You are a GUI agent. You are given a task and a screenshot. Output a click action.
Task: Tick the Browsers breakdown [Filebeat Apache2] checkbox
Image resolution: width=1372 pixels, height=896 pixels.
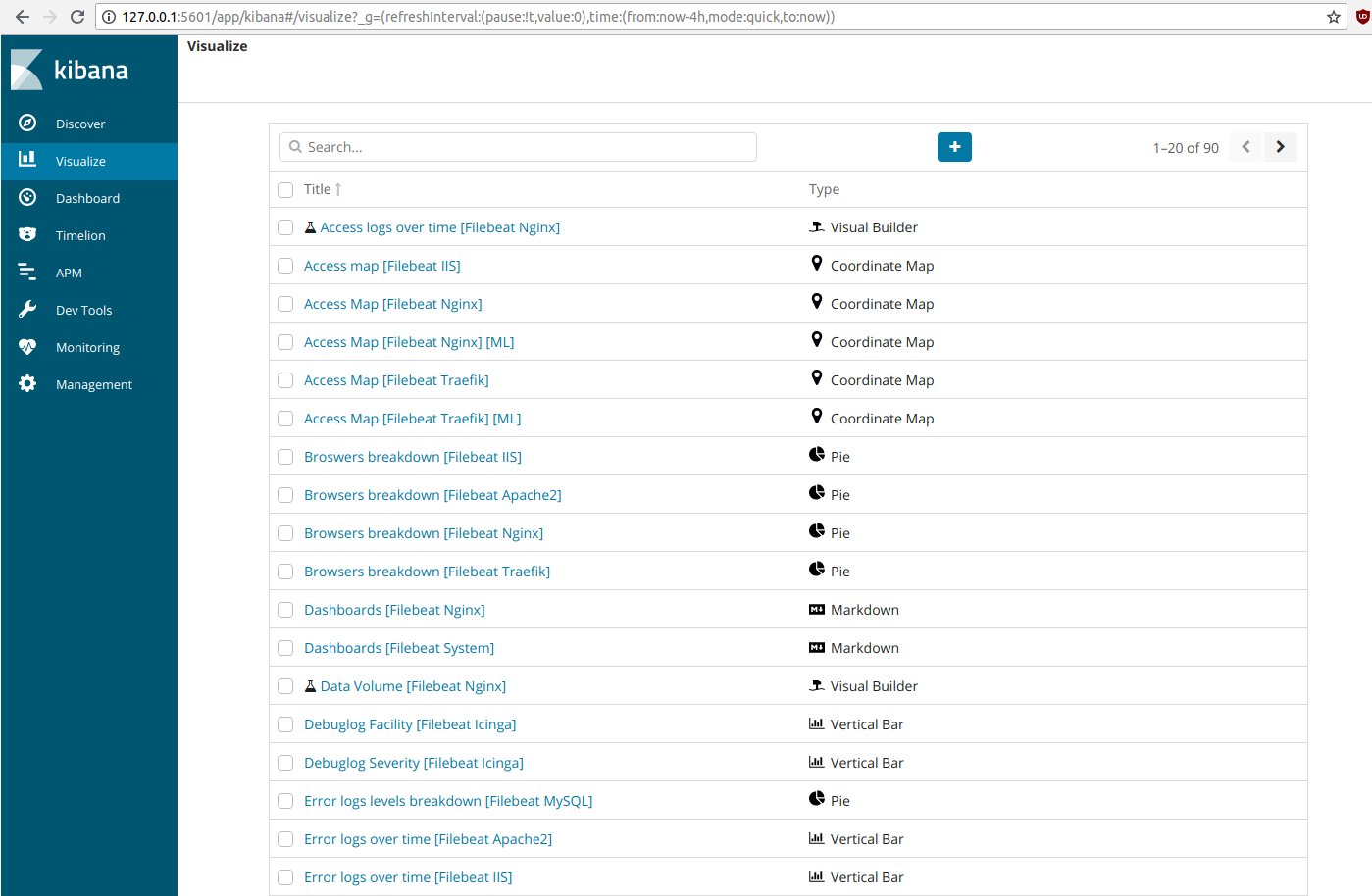coord(285,495)
